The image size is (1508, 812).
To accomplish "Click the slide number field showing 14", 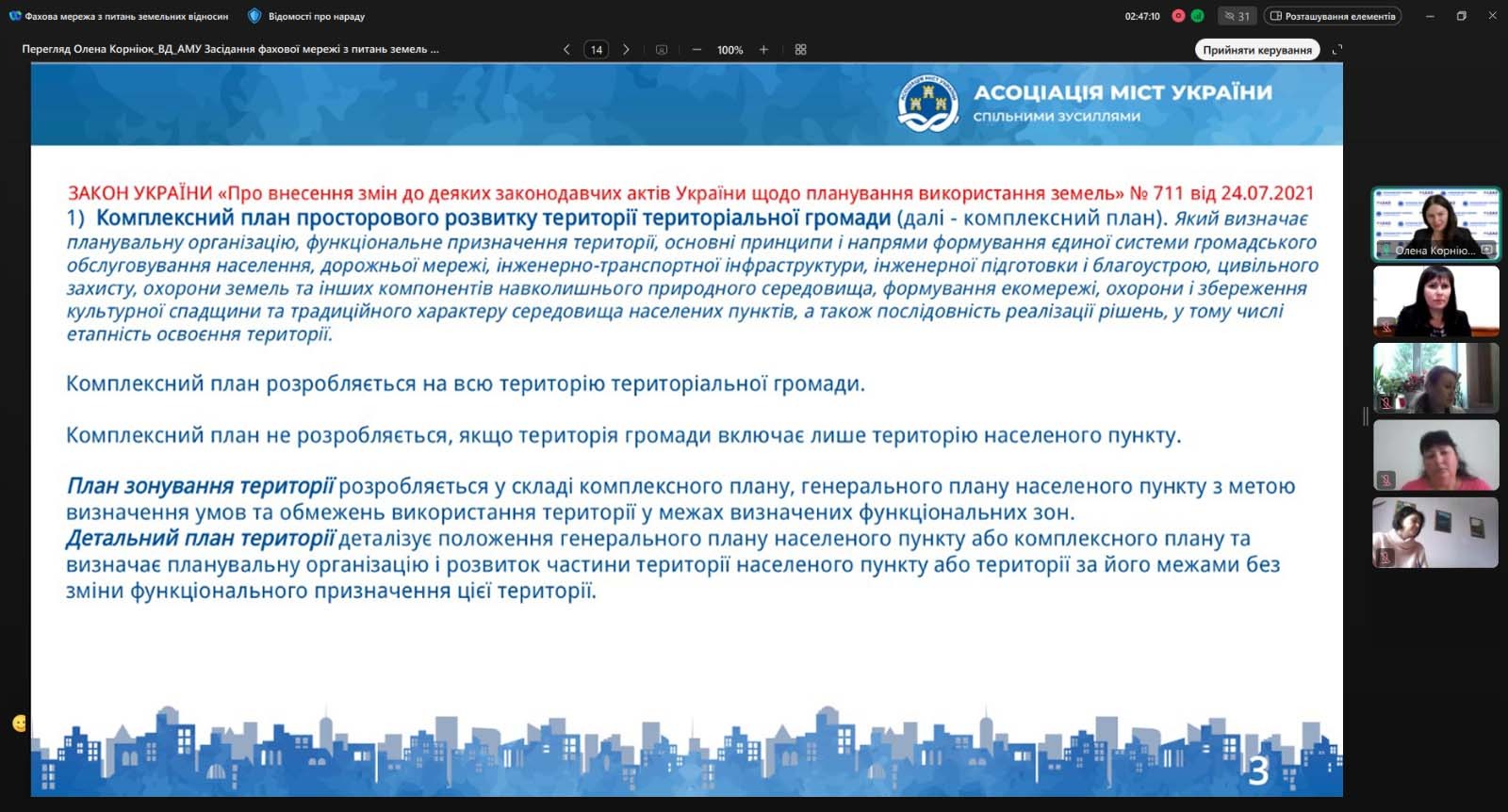I will pos(597,50).
